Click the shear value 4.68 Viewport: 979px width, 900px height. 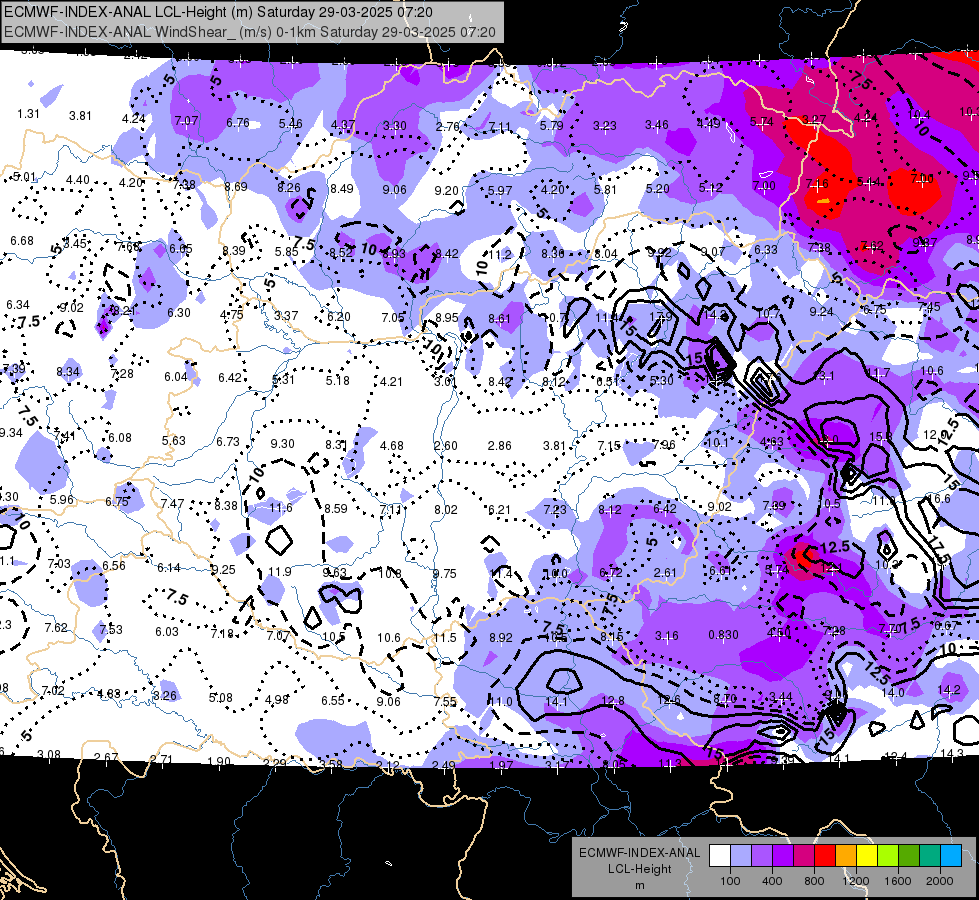pyautogui.click(x=392, y=445)
